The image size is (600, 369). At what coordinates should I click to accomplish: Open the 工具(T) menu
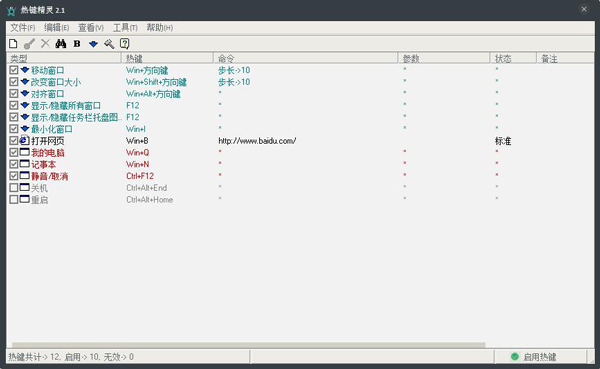pos(125,28)
